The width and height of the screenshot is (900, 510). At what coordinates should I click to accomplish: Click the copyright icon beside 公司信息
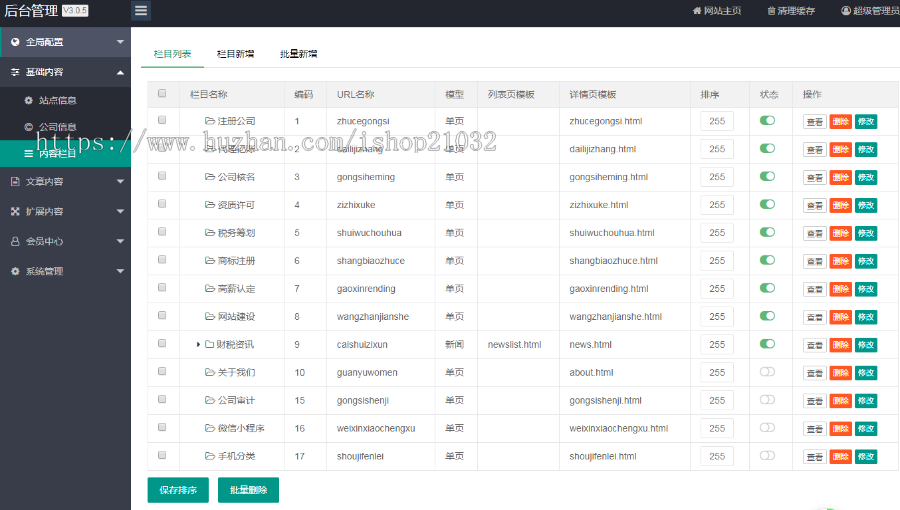pyautogui.click(x=28, y=127)
